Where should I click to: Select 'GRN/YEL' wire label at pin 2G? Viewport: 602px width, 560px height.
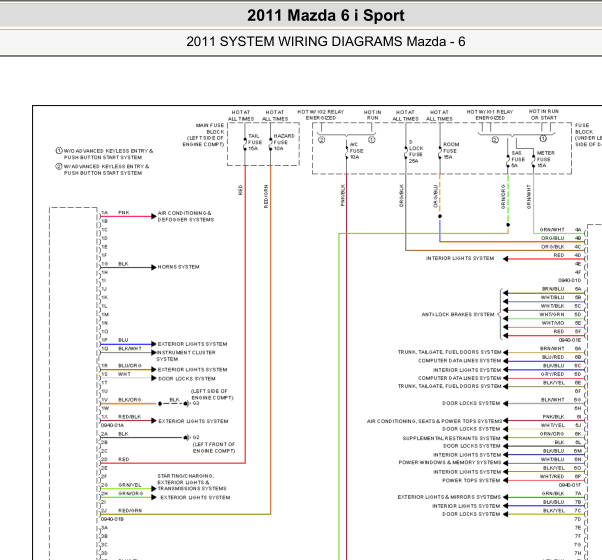pyautogui.click(x=130, y=485)
